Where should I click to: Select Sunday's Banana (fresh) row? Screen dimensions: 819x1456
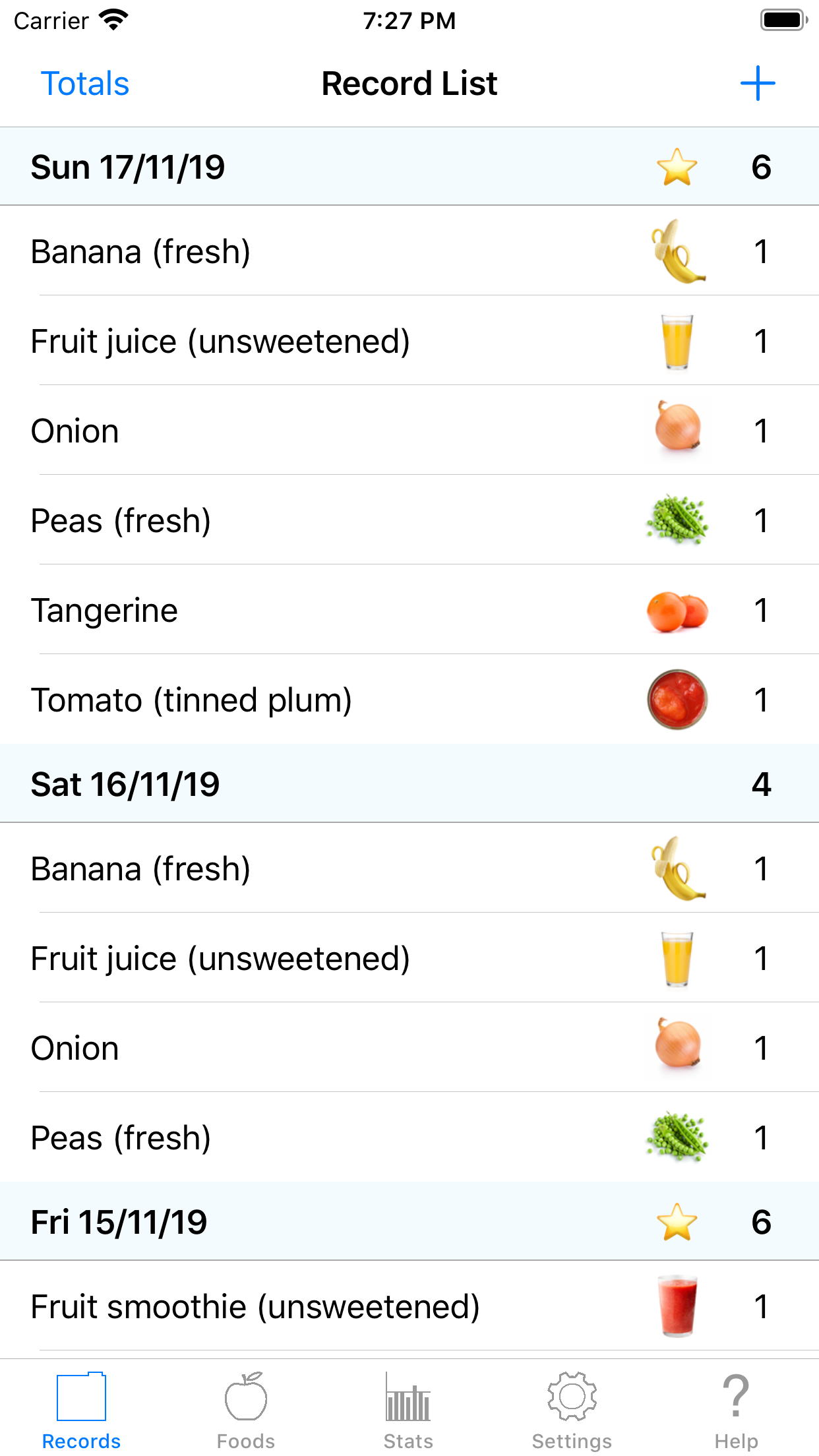[x=409, y=251]
